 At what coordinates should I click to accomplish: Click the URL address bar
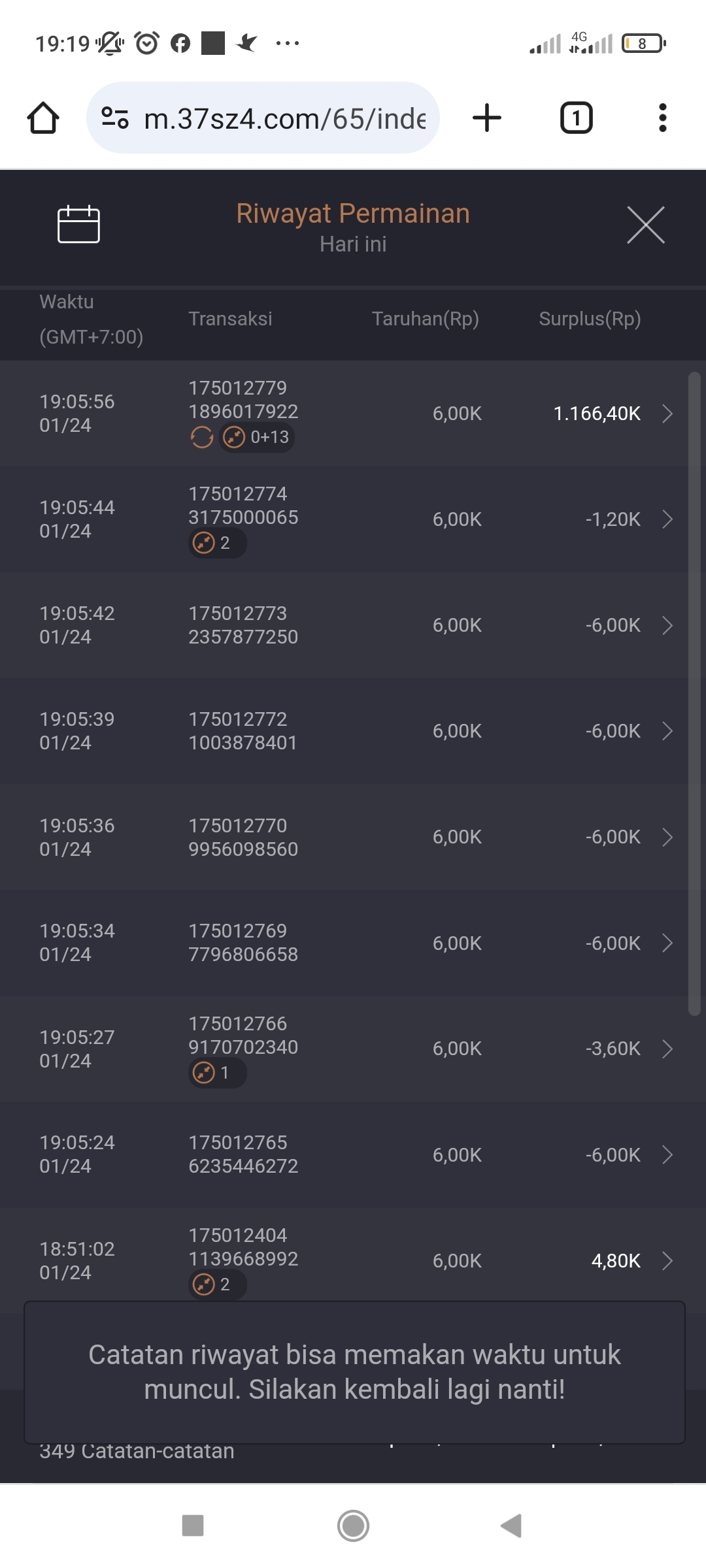click(284, 119)
